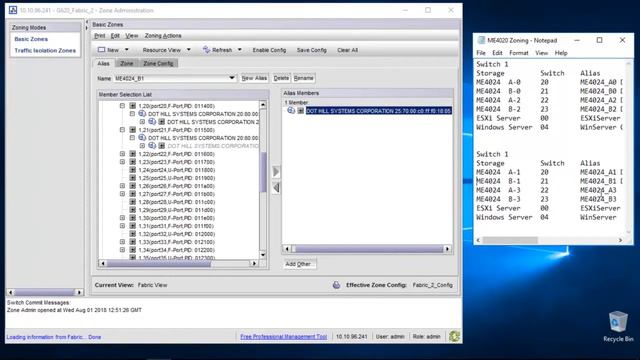Click the device icon of the alias member
Viewport: 640px width, 360px height.
click(291, 111)
